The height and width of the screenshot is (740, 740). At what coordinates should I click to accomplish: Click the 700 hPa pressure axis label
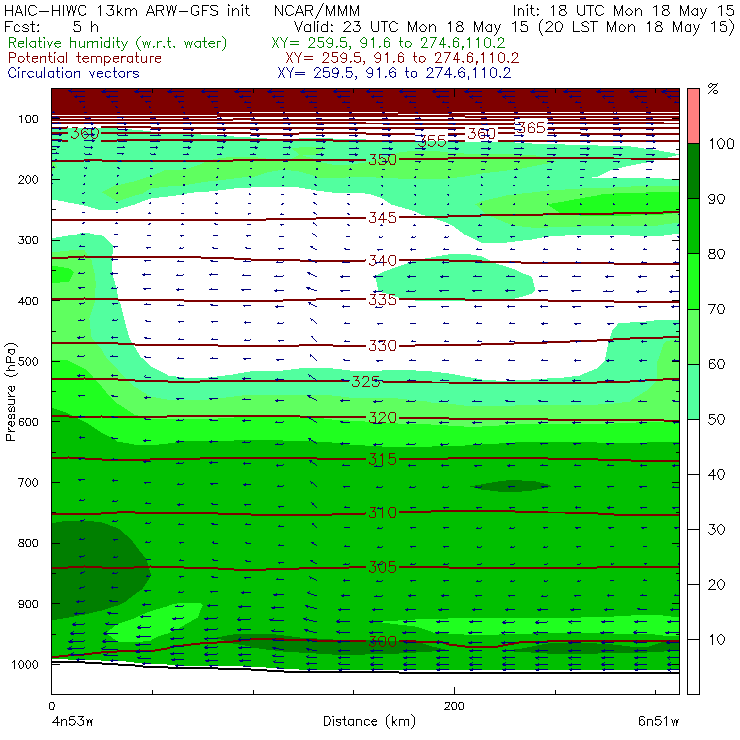[x=28, y=482]
